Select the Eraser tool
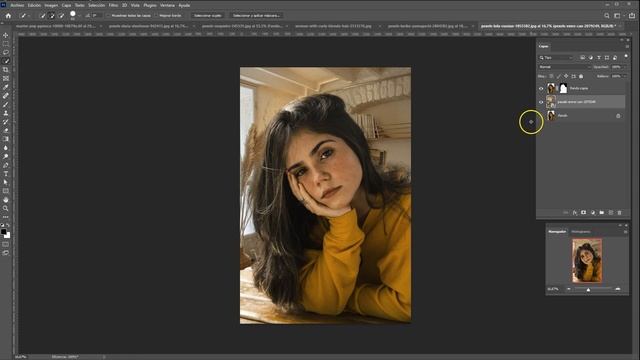Screen dimensions: 640x360 click(6, 131)
